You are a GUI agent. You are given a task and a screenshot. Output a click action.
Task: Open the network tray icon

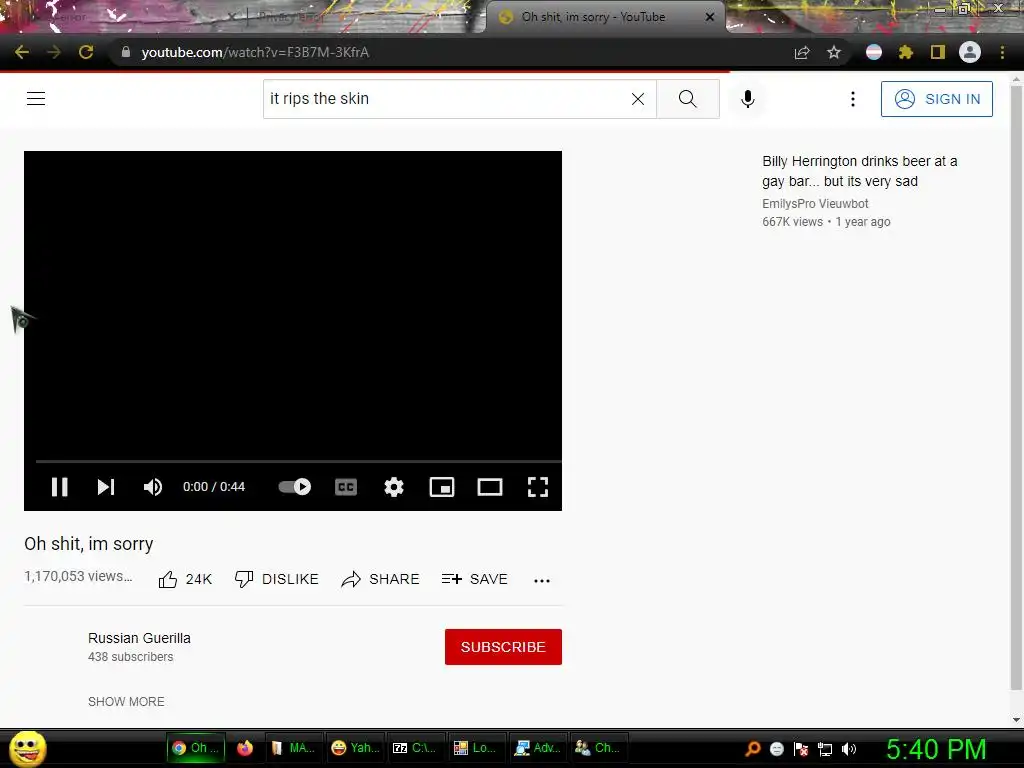pyautogui.click(x=825, y=749)
